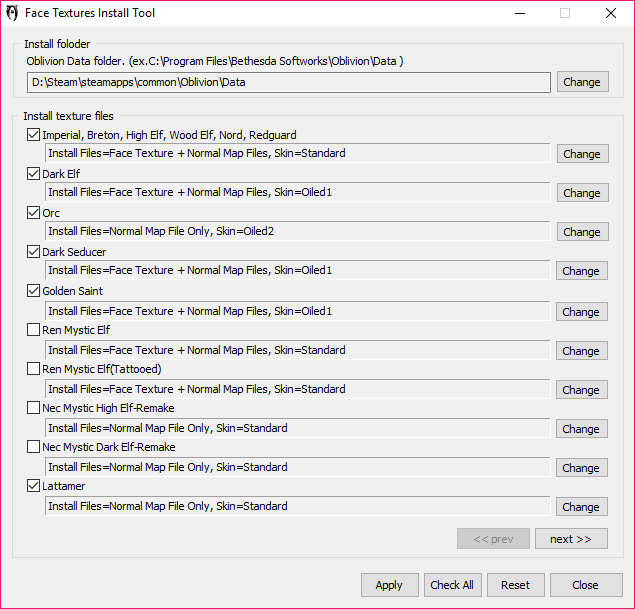Reset the texture selections

tap(515, 585)
